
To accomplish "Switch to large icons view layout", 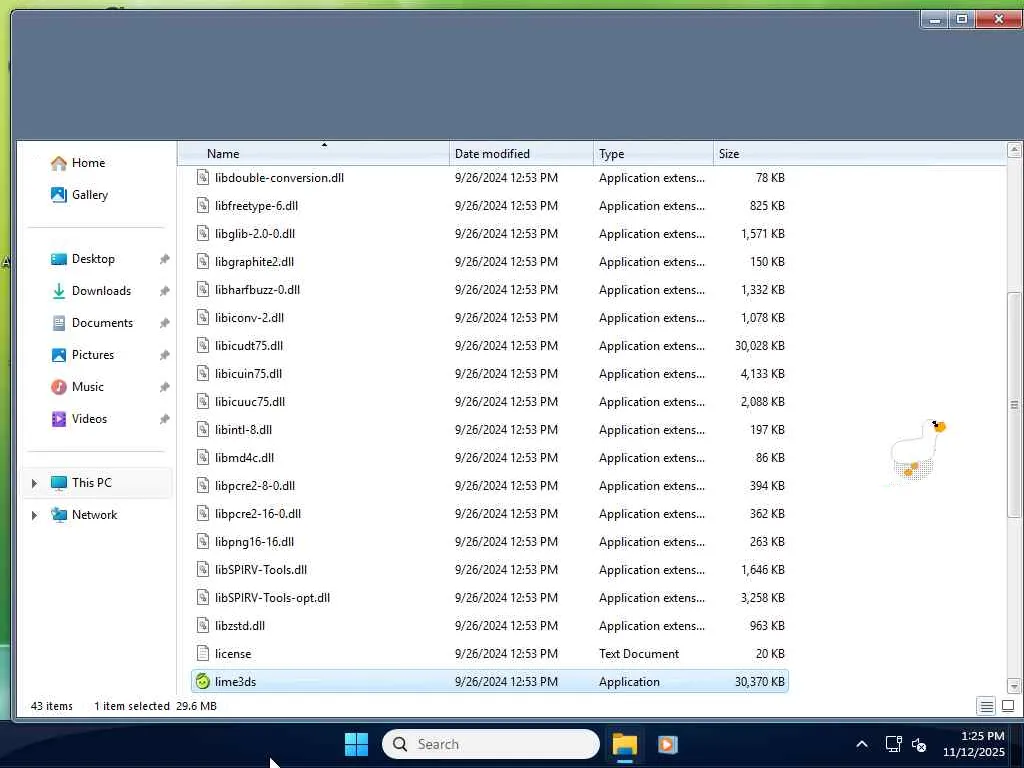I will [1008, 706].
